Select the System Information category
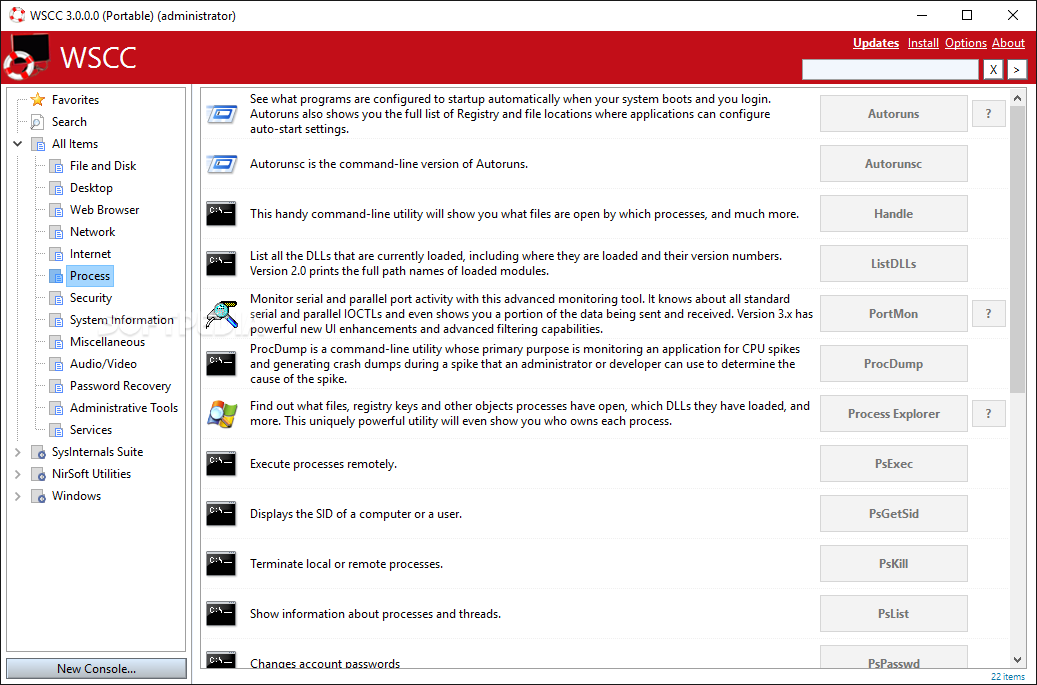This screenshot has width=1037, height=685. tap(122, 320)
